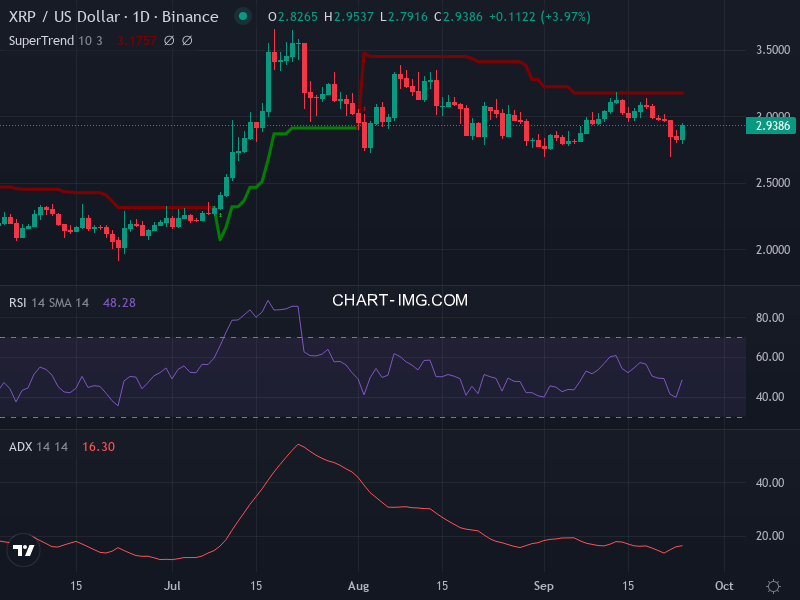Open chart settings gear icon
Image resolution: width=800 pixels, height=600 pixels.
pos(773,586)
